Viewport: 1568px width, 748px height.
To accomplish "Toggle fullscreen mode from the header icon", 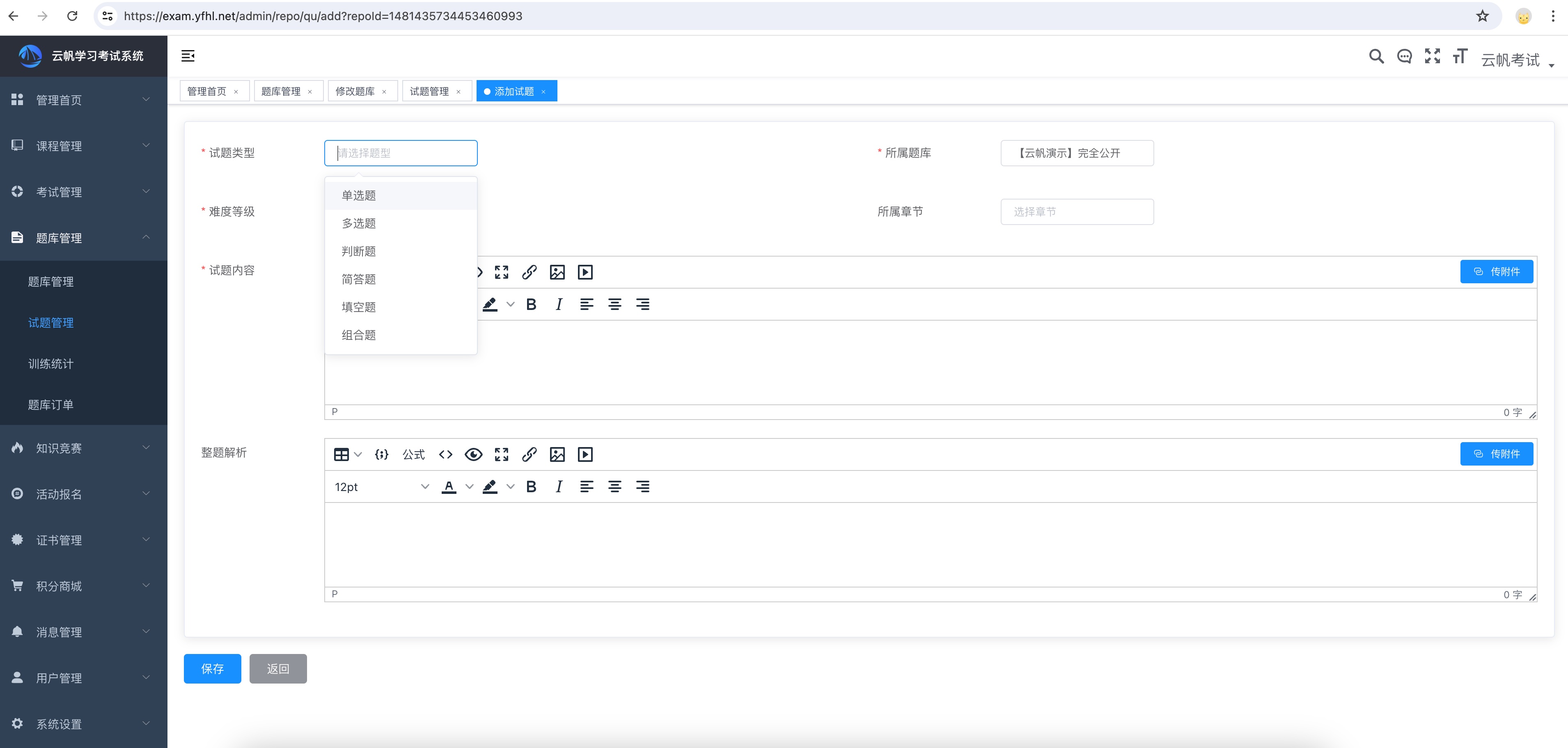I will point(1432,56).
